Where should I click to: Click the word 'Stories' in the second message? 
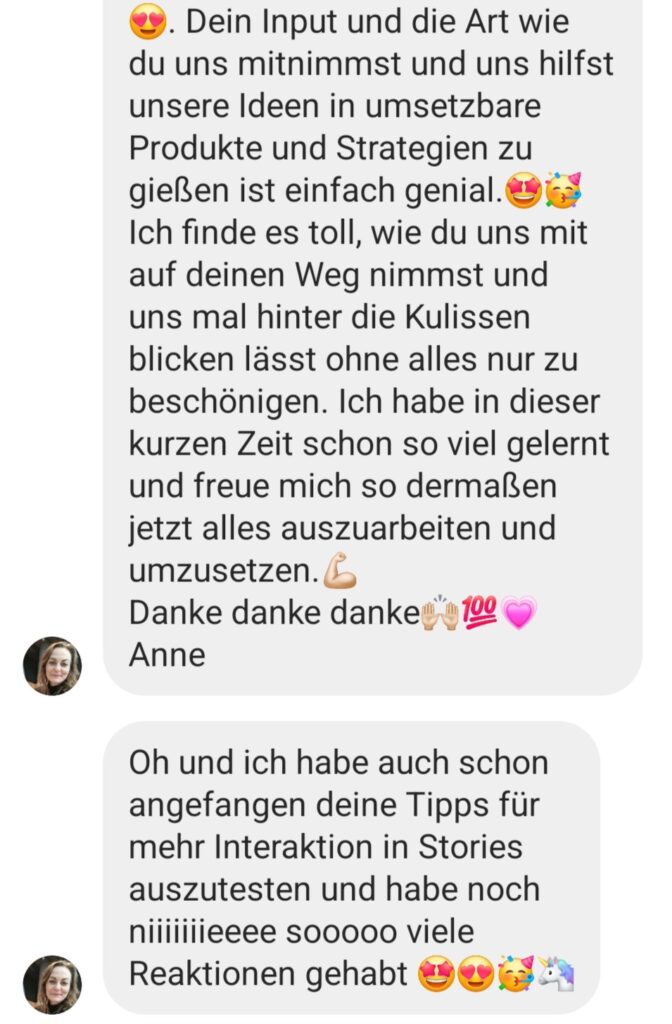470,847
